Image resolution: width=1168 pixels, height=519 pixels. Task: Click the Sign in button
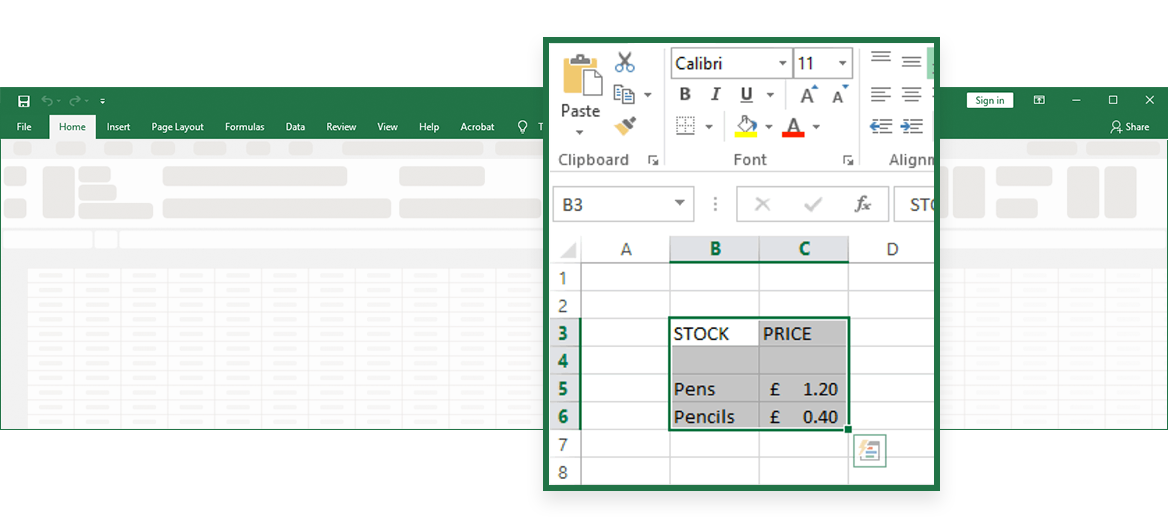pyautogui.click(x=989, y=100)
